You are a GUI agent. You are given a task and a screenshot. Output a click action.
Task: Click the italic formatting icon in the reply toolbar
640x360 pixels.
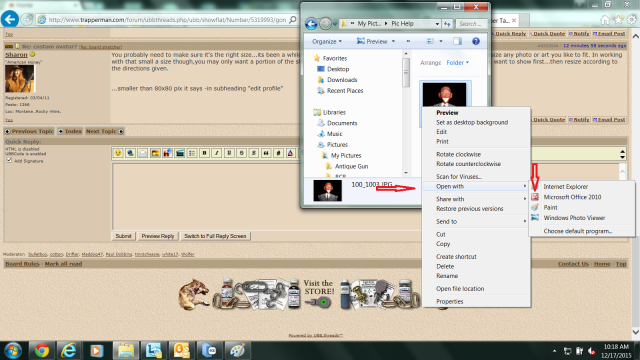[x=217, y=153]
